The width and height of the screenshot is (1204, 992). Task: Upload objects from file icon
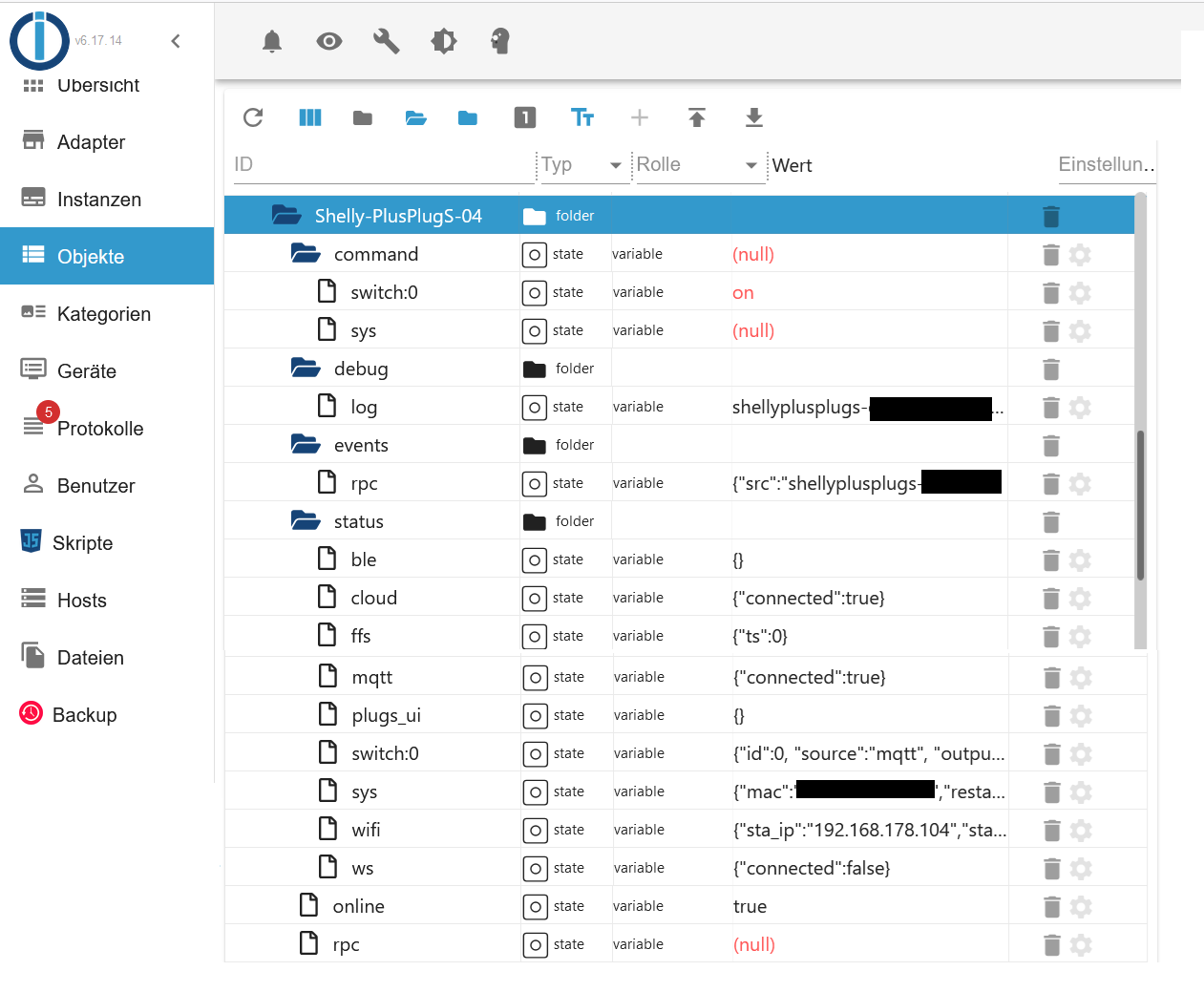(697, 117)
